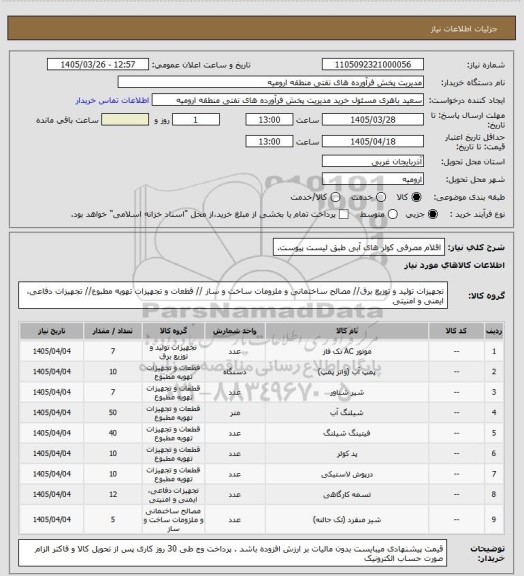524x576 pixels.
Task: Click the delivery city field ارومیه
Action: coord(373,179)
